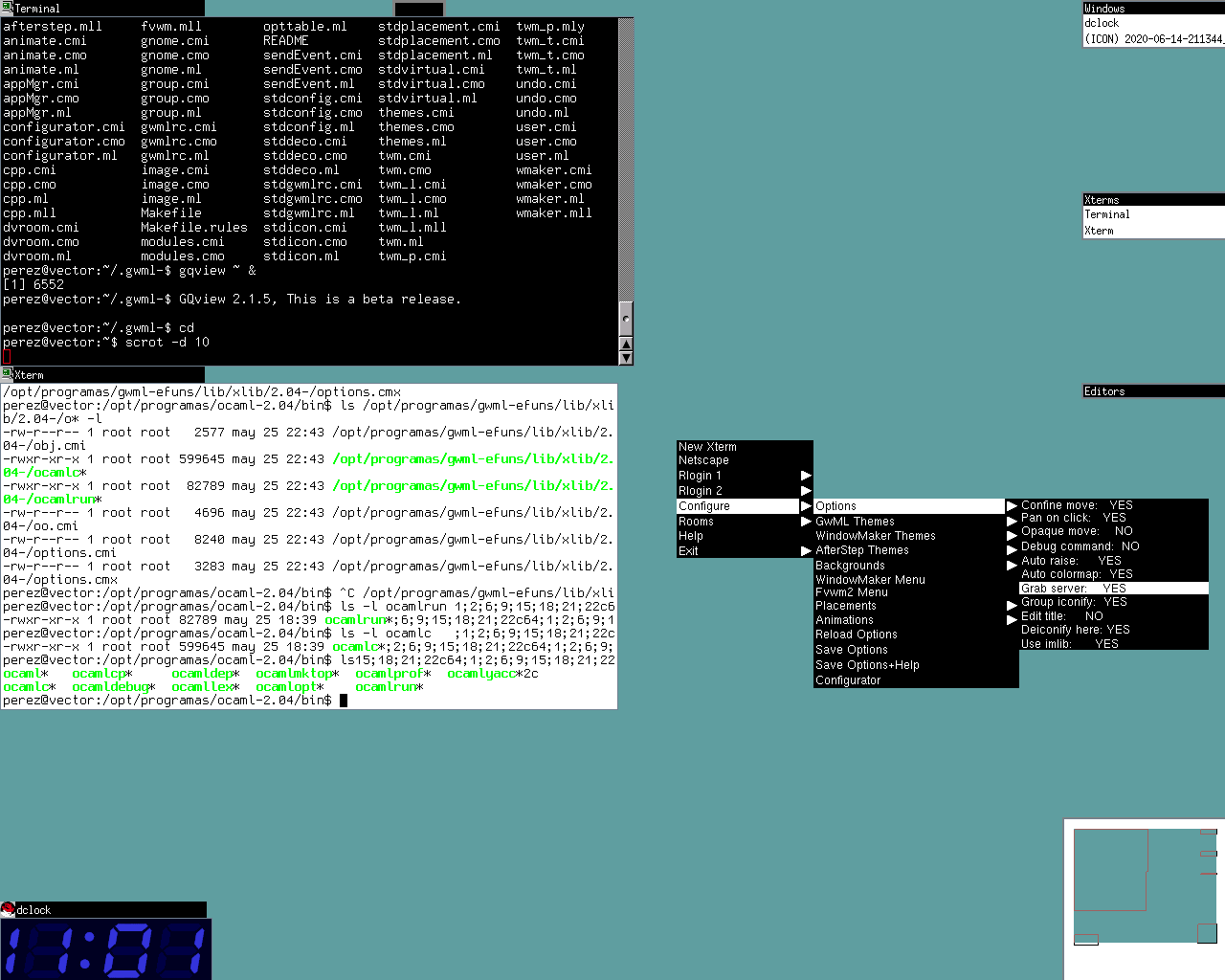Viewport: 1225px width, 980px height.
Task: Expand the Rlogin 1 submenu arrow
Action: [806, 476]
